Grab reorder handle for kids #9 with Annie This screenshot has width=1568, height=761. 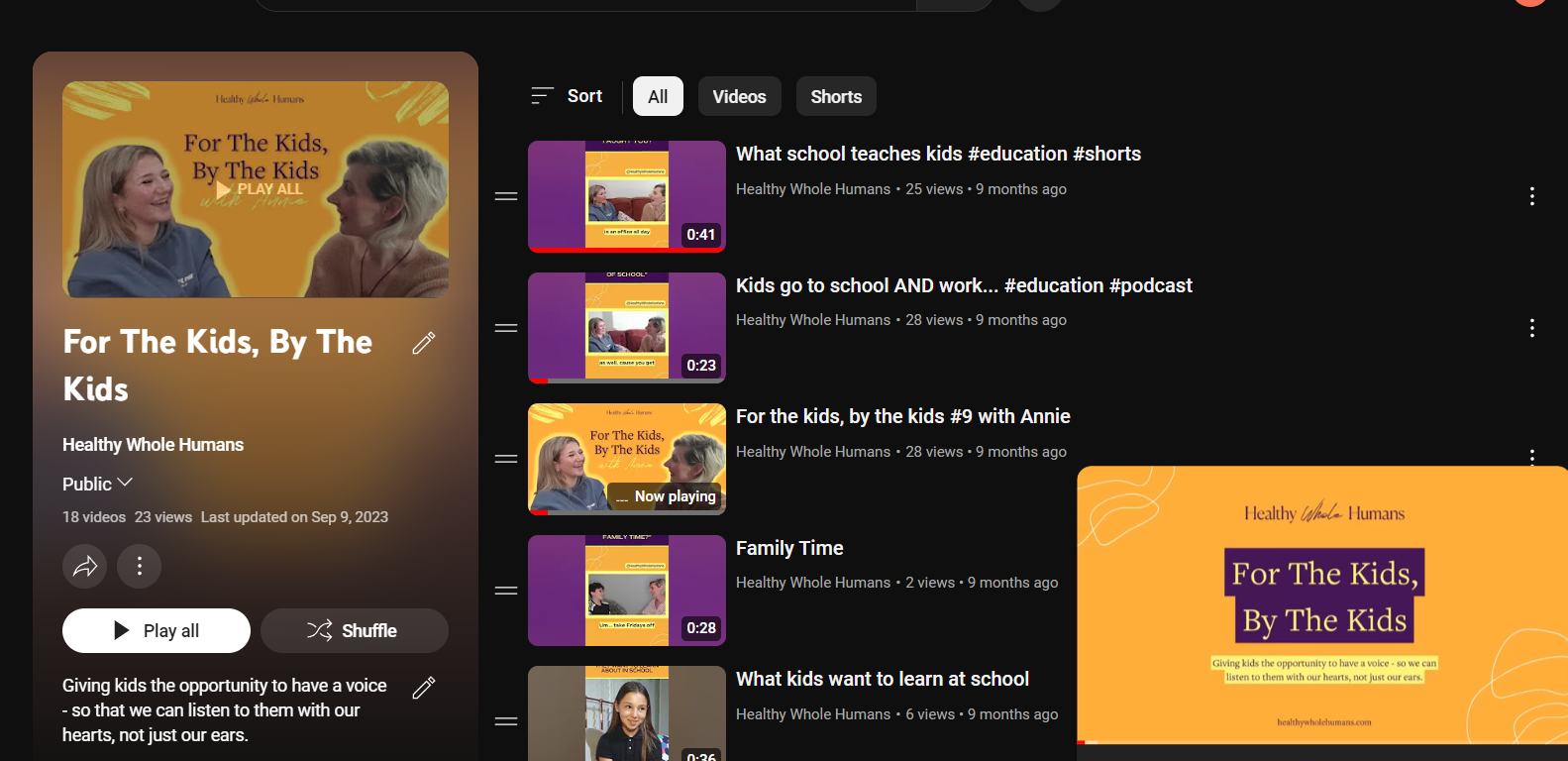pos(506,459)
